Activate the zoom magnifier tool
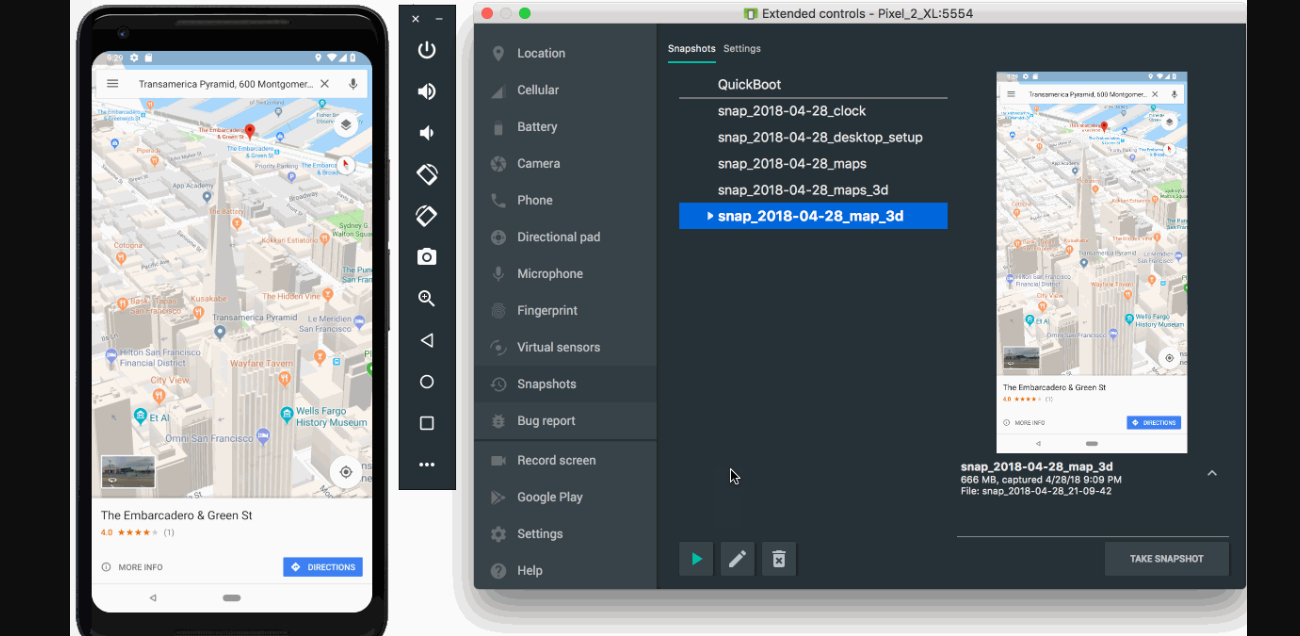This screenshot has height=636, width=1300. 427,298
